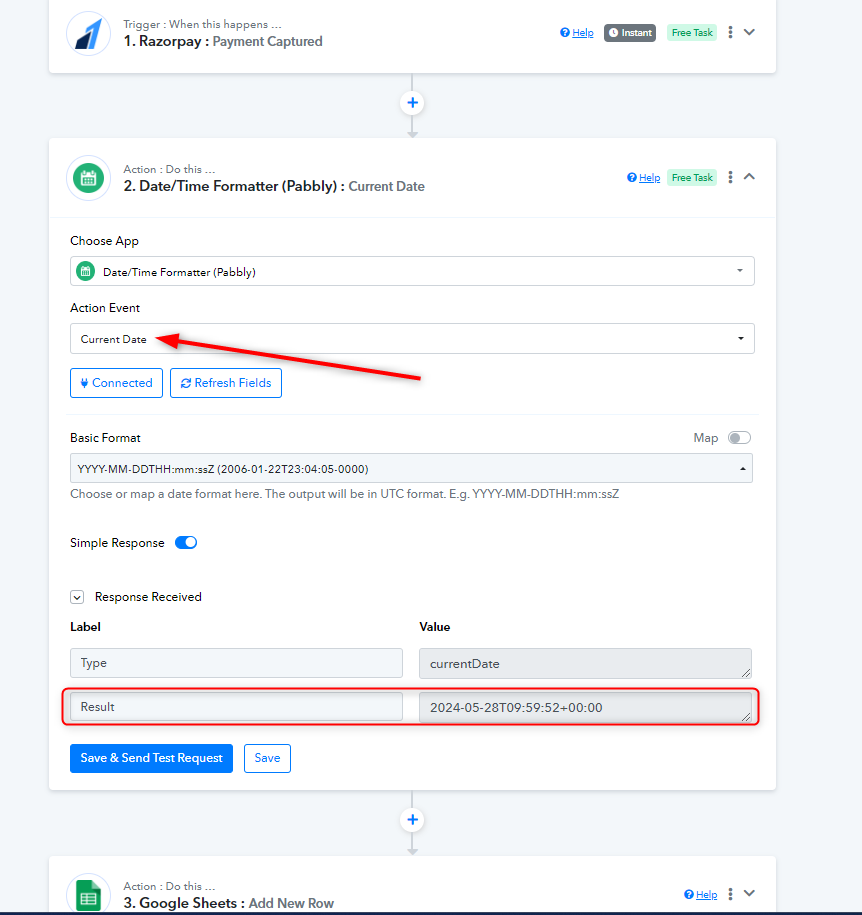Screen dimensions: 862x915
Task: Click the Result label field
Action: pos(236,707)
